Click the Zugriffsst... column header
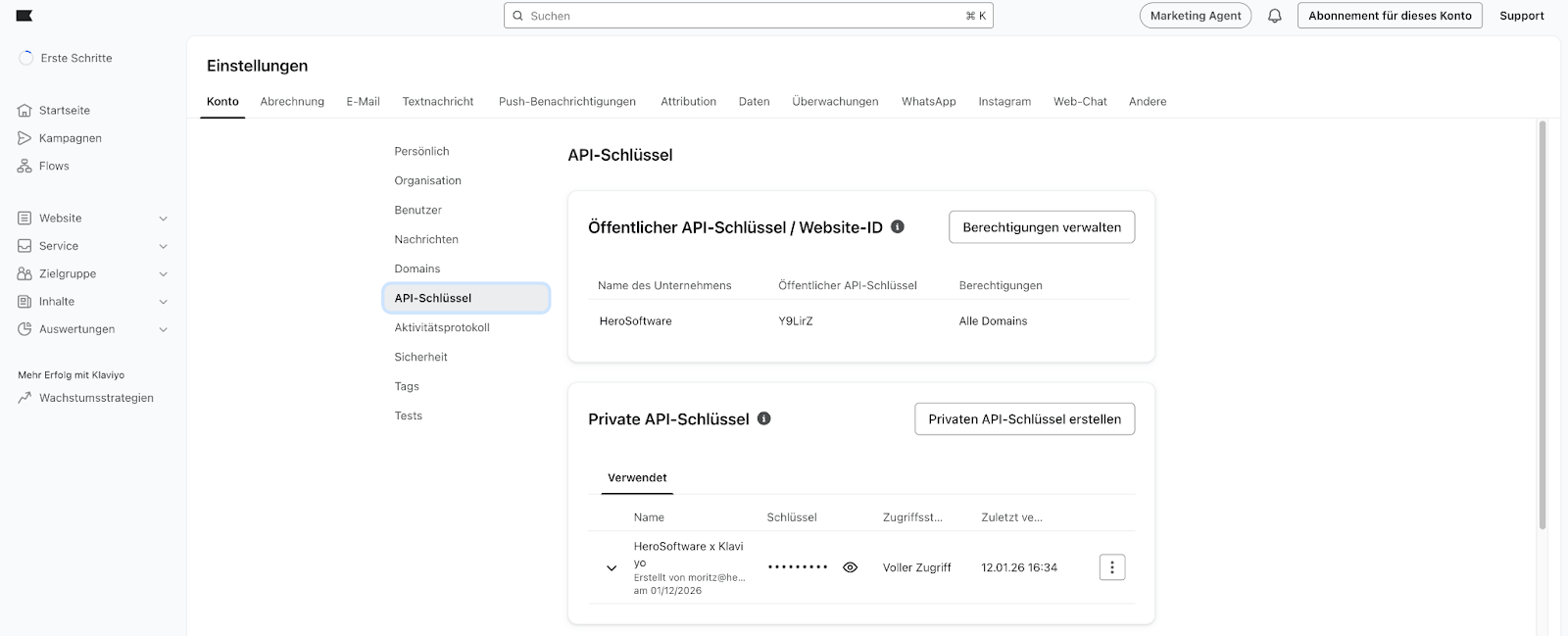 [912, 517]
